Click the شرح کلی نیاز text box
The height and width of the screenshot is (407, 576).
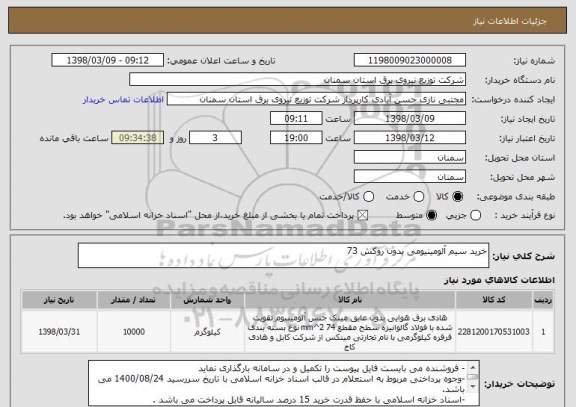(x=283, y=255)
